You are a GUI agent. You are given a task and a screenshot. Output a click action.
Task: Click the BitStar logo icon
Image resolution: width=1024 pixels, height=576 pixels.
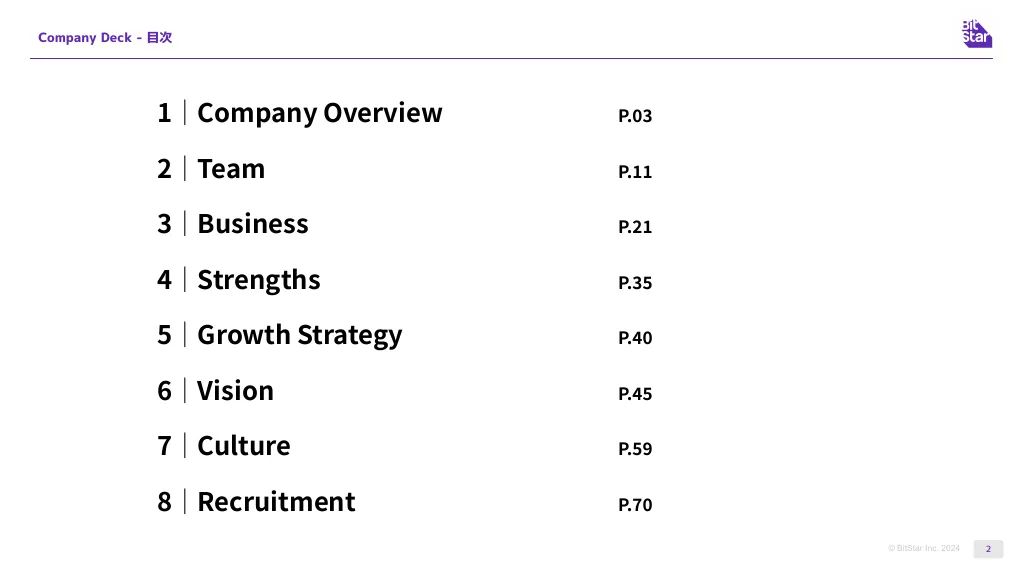(x=976, y=34)
